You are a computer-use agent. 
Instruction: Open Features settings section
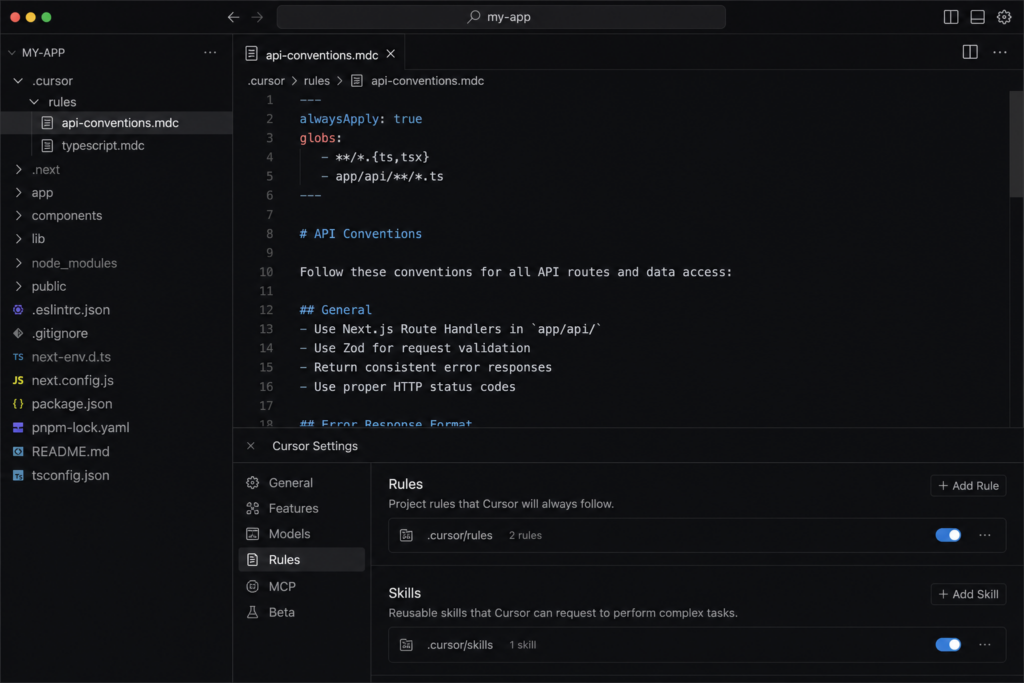(x=302, y=509)
